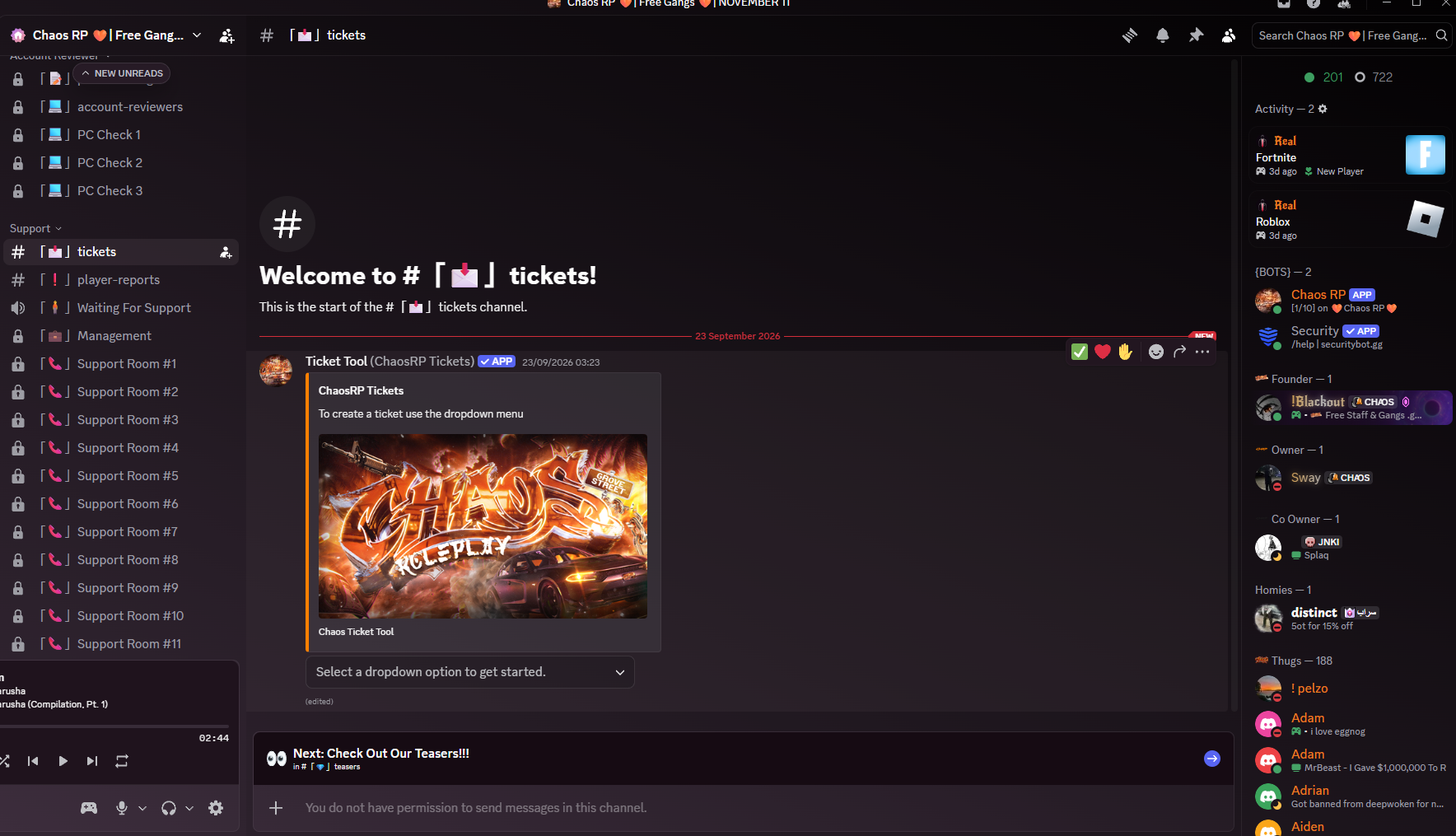
Task: Hide the member list
Action: [x=1229, y=35]
